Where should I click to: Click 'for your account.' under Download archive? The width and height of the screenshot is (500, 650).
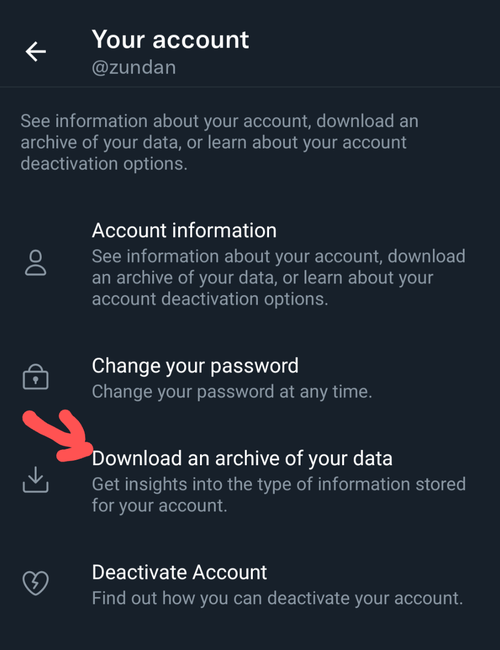click(x=160, y=506)
